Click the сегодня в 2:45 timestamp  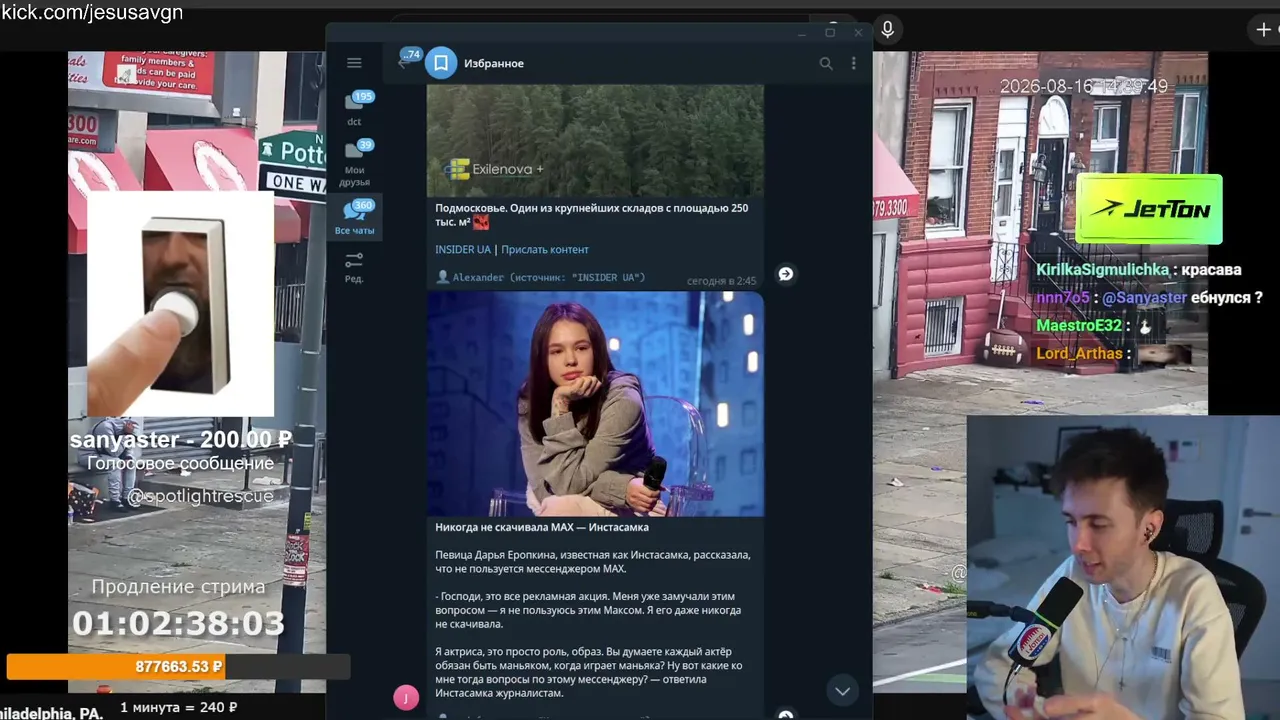click(722, 281)
